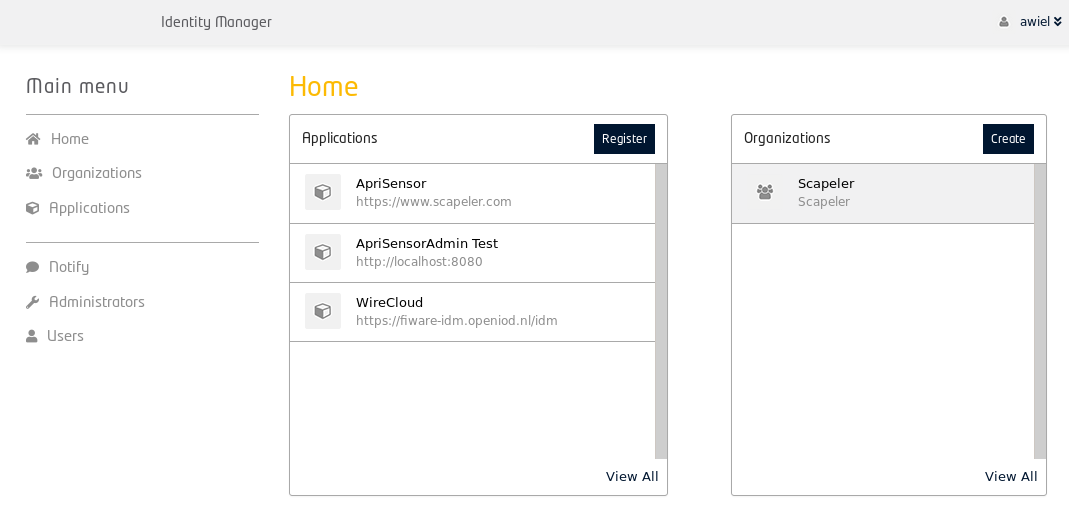Image resolution: width=1069 pixels, height=520 pixels.
Task: Click the ApriSensor application cube icon
Action: coord(322,192)
